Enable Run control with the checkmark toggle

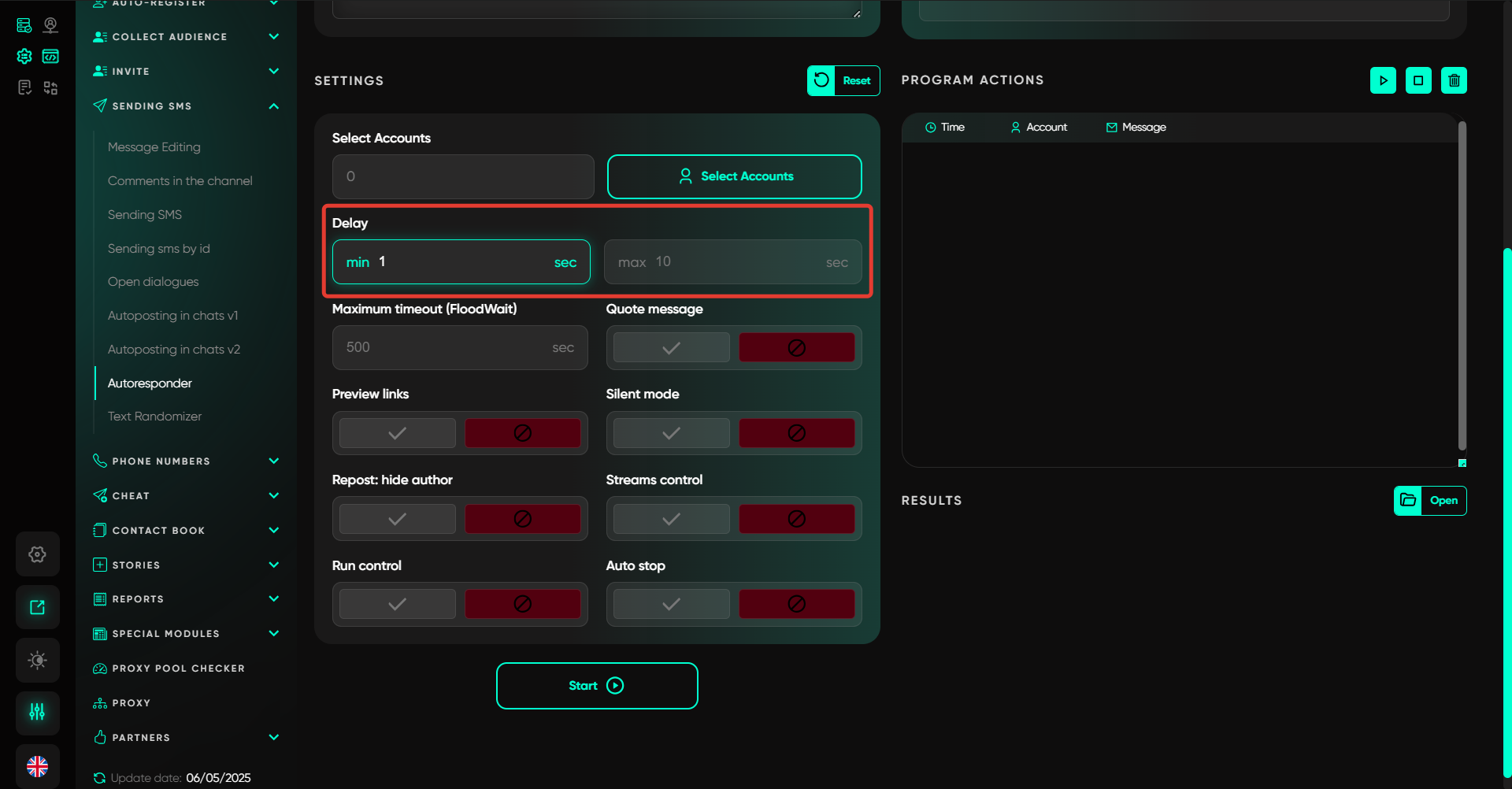pyautogui.click(x=398, y=604)
